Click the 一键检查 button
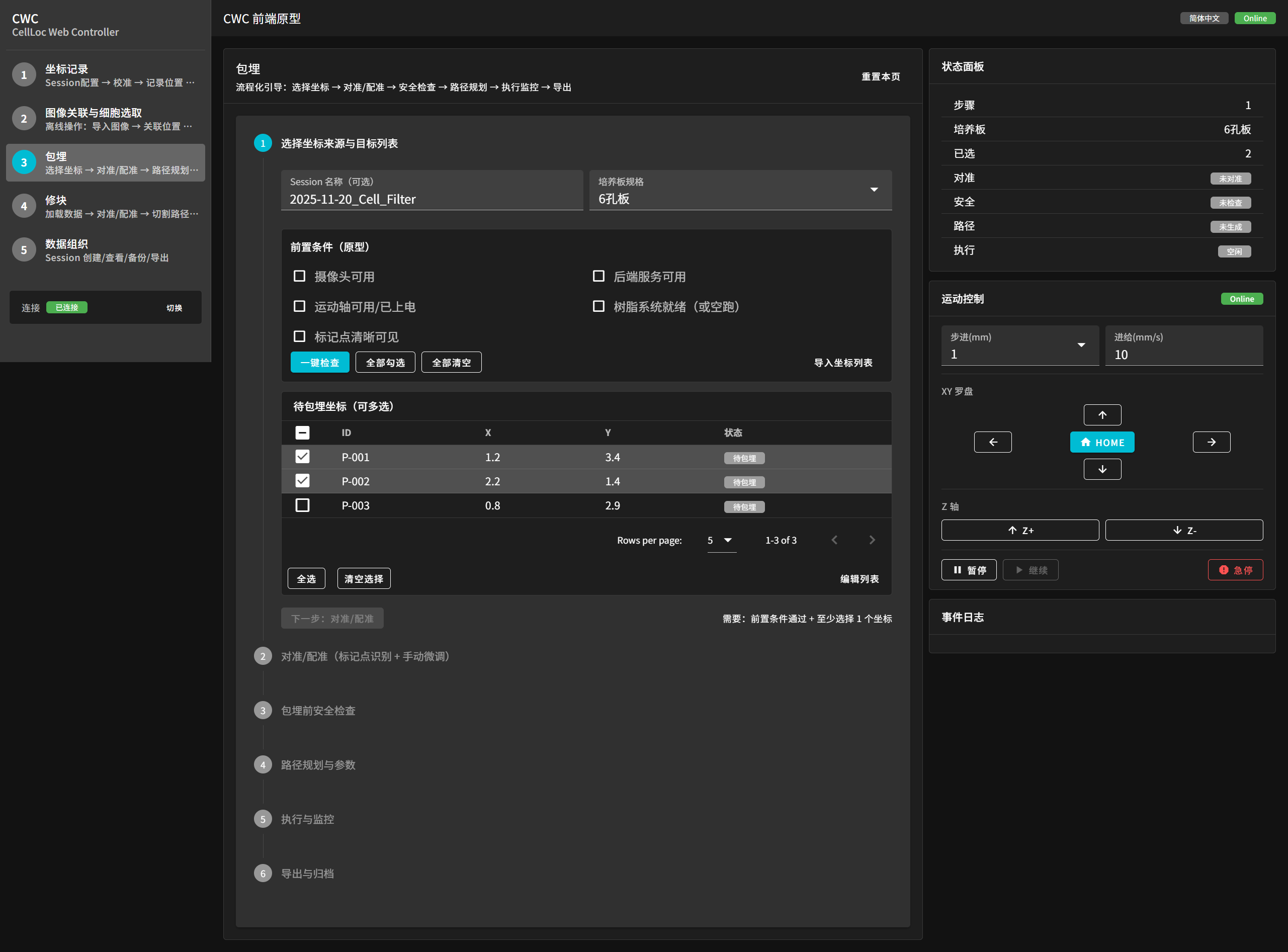 click(319, 363)
